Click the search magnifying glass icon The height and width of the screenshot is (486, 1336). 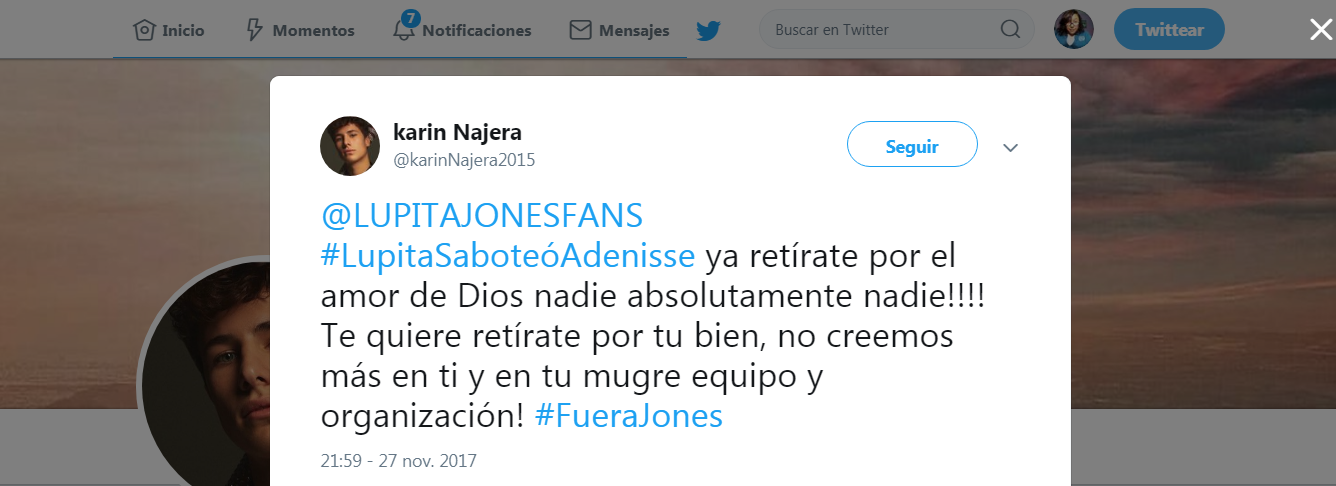1010,30
